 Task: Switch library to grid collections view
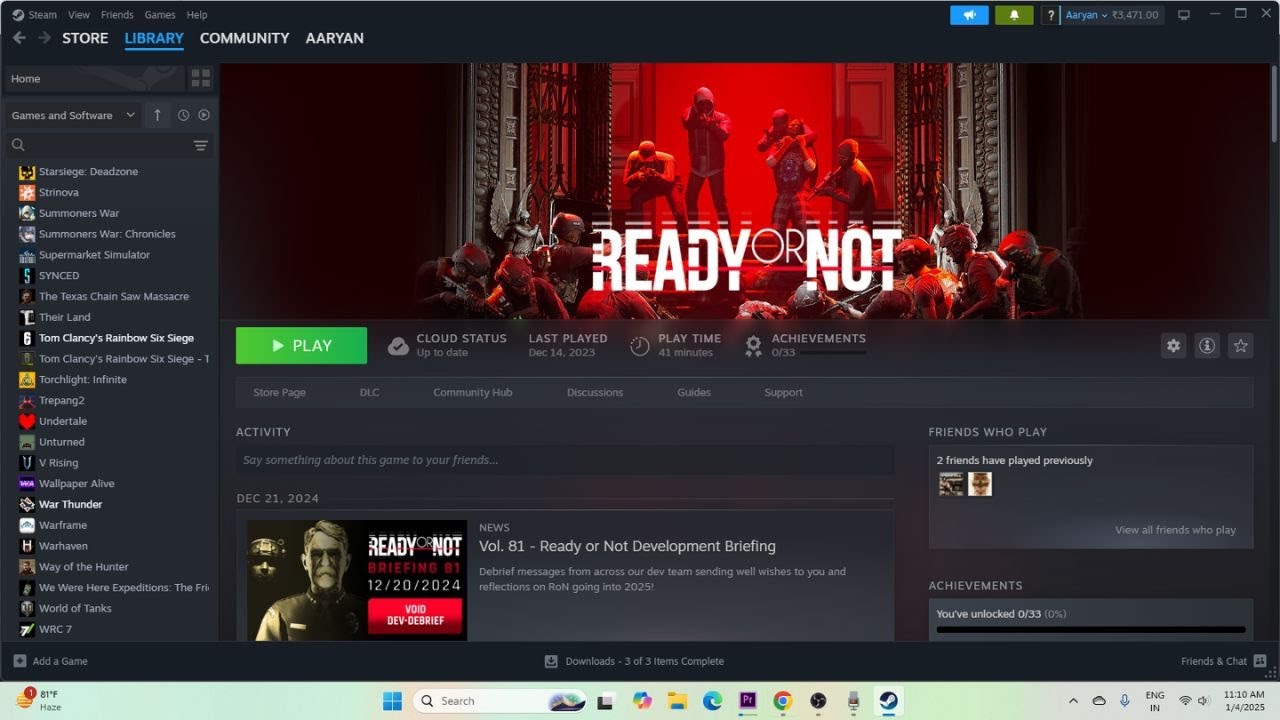[x=201, y=78]
